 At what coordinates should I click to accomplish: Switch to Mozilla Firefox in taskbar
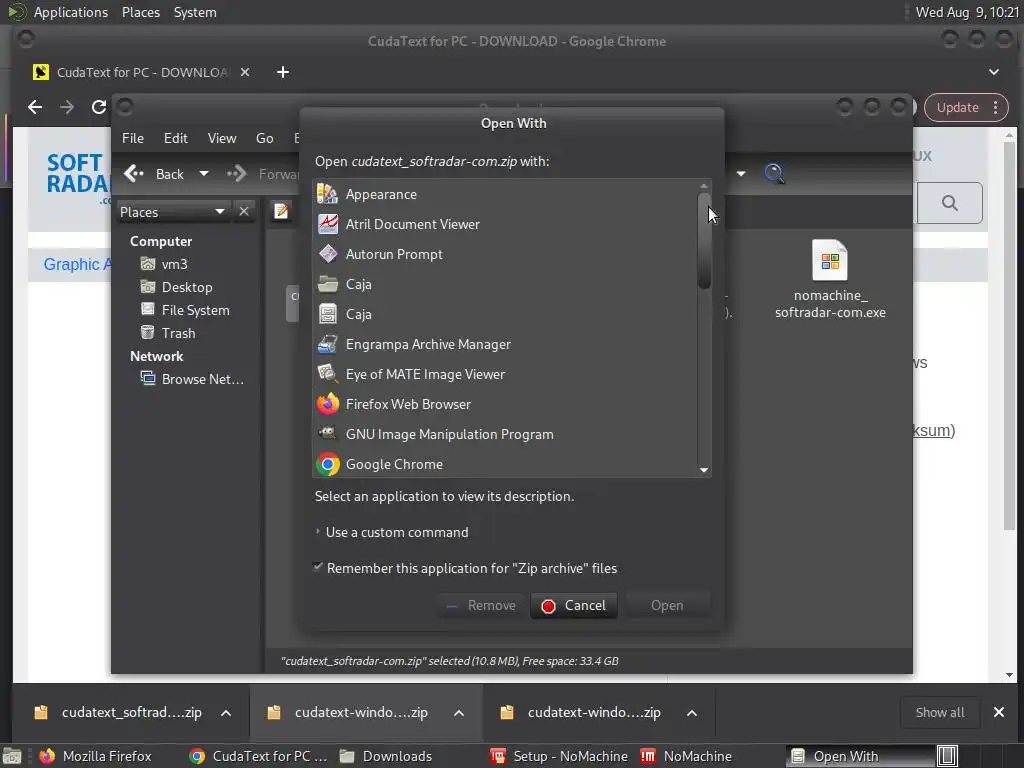(95, 756)
